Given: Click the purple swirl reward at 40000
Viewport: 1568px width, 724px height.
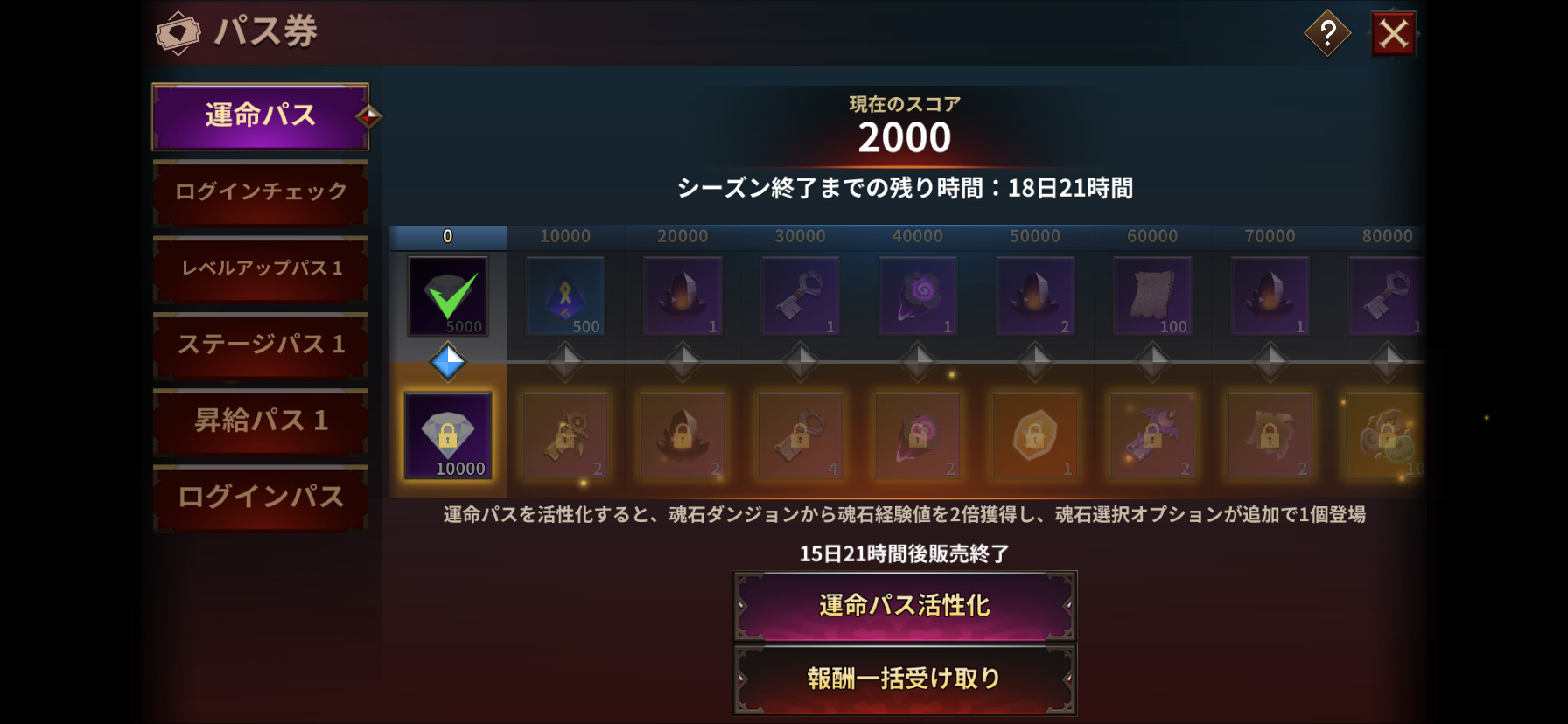Looking at the screenshot, I should (x=918, y=296).
